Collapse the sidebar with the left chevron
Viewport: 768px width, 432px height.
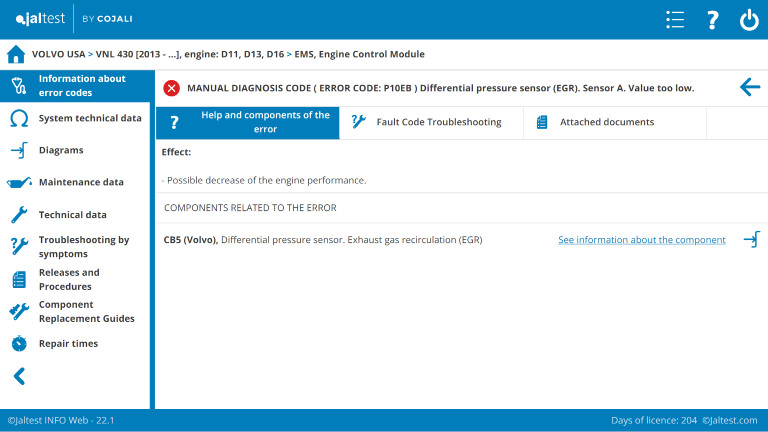coord(18,376)
